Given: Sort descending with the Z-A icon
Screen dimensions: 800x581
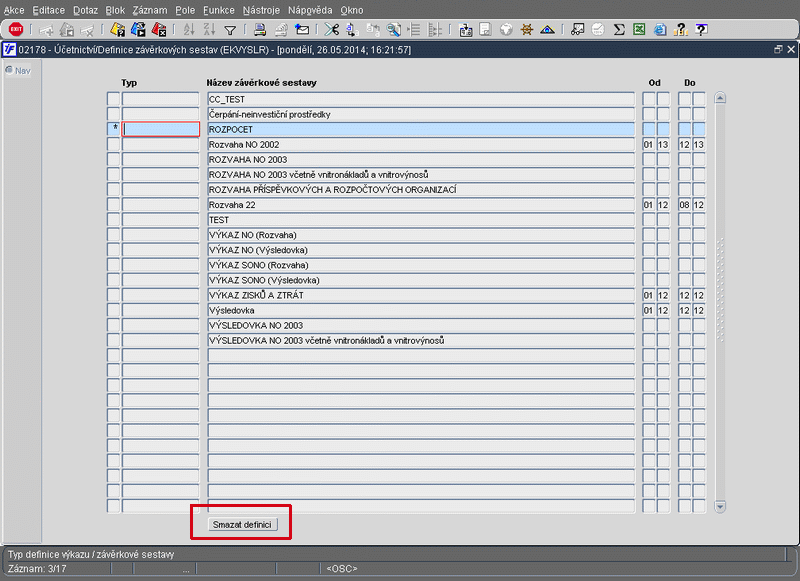Looking at the screenshot, I should [209, 30].
